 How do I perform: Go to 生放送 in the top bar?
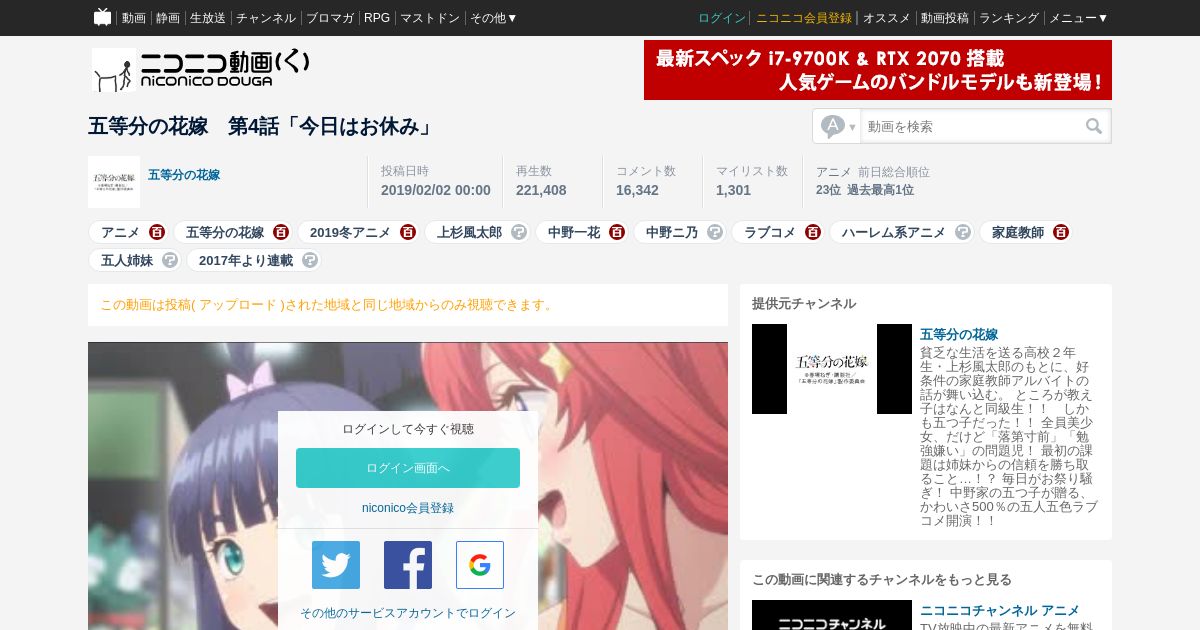tap(208, 18)
